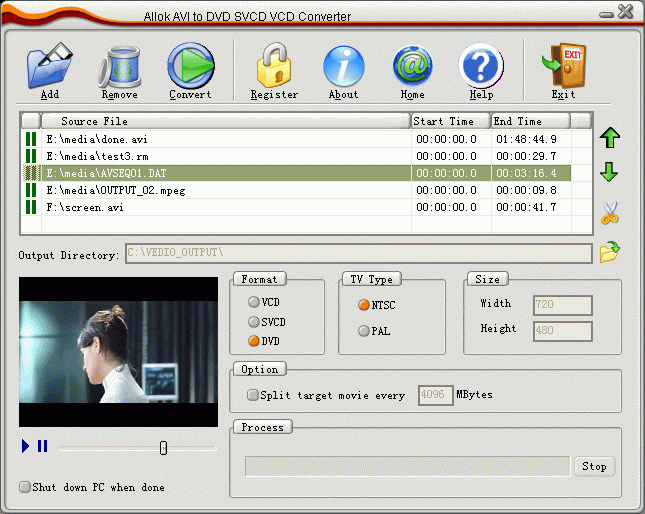Pause the preview video
This screenshot has width=645, height=514.
point(42,446)
